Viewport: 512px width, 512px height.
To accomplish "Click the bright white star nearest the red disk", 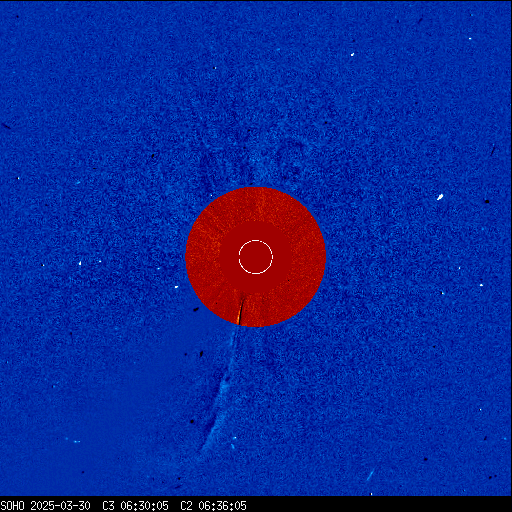I will [176, 287].
